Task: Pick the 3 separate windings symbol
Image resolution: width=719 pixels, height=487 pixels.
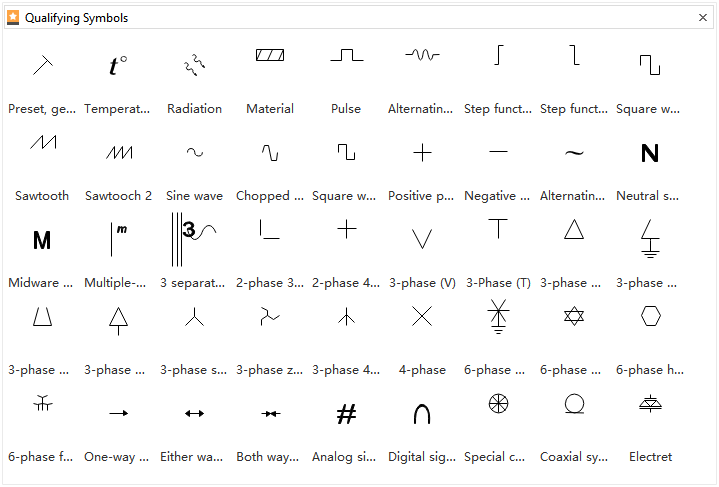Action: pyautogui.click(x=194, y=239)
